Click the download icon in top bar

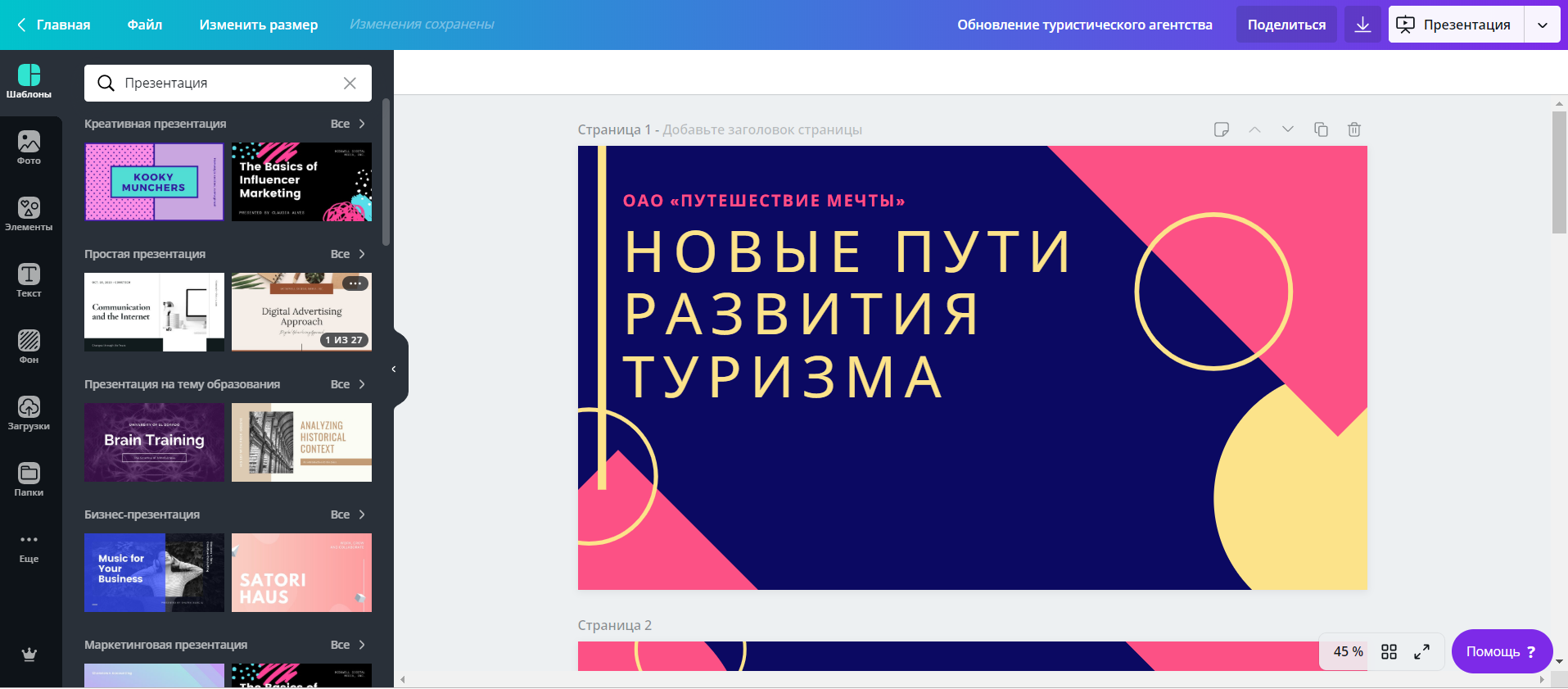click(1362, 25)
